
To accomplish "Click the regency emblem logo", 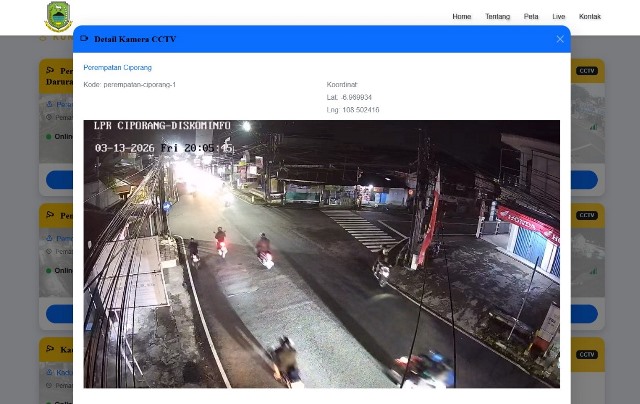I will point(59,17).
